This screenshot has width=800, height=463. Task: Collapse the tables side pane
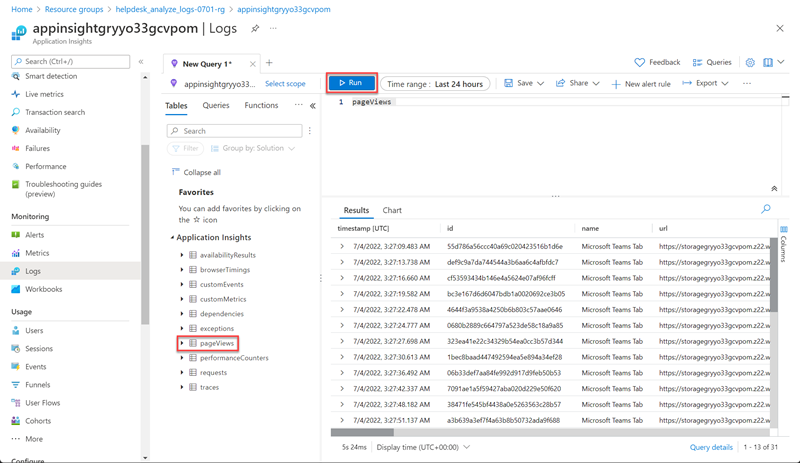313,106
